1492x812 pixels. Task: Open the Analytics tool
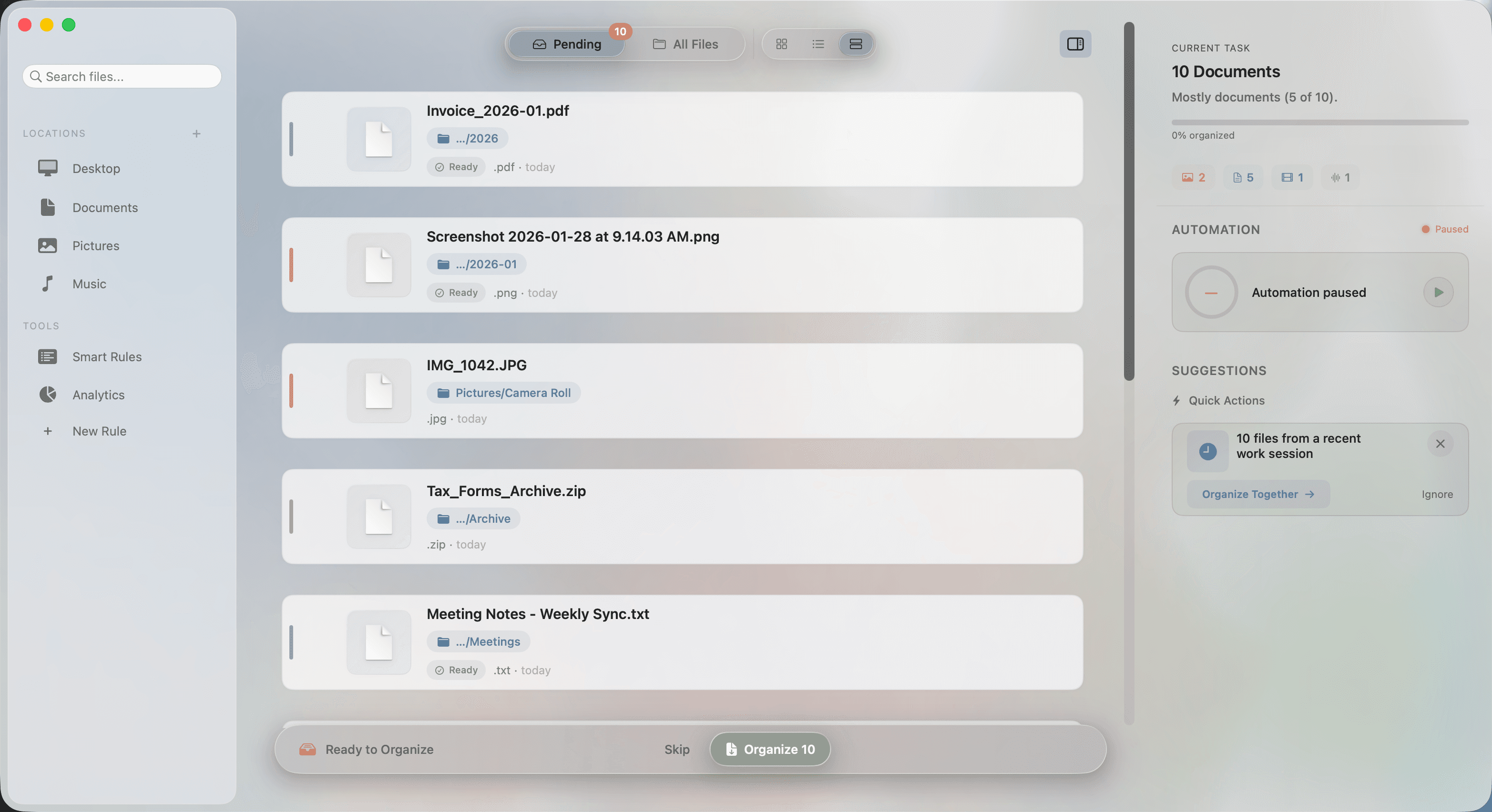[99, 395]
